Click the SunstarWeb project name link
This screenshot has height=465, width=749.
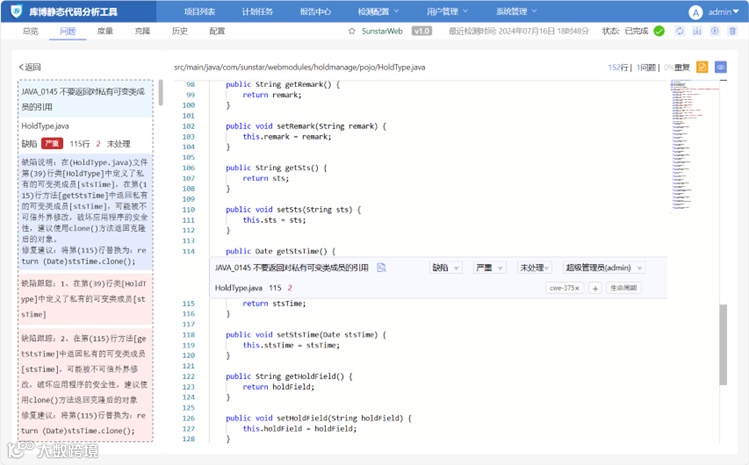pyautogui.click(x=382, y=31)
